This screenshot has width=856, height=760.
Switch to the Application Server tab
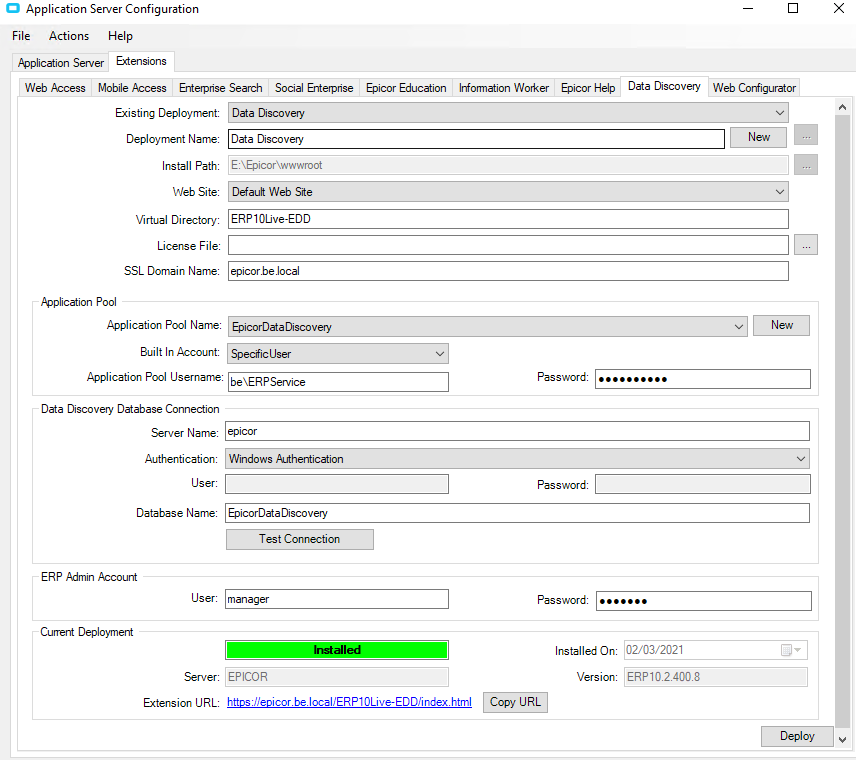click(61, 63)
